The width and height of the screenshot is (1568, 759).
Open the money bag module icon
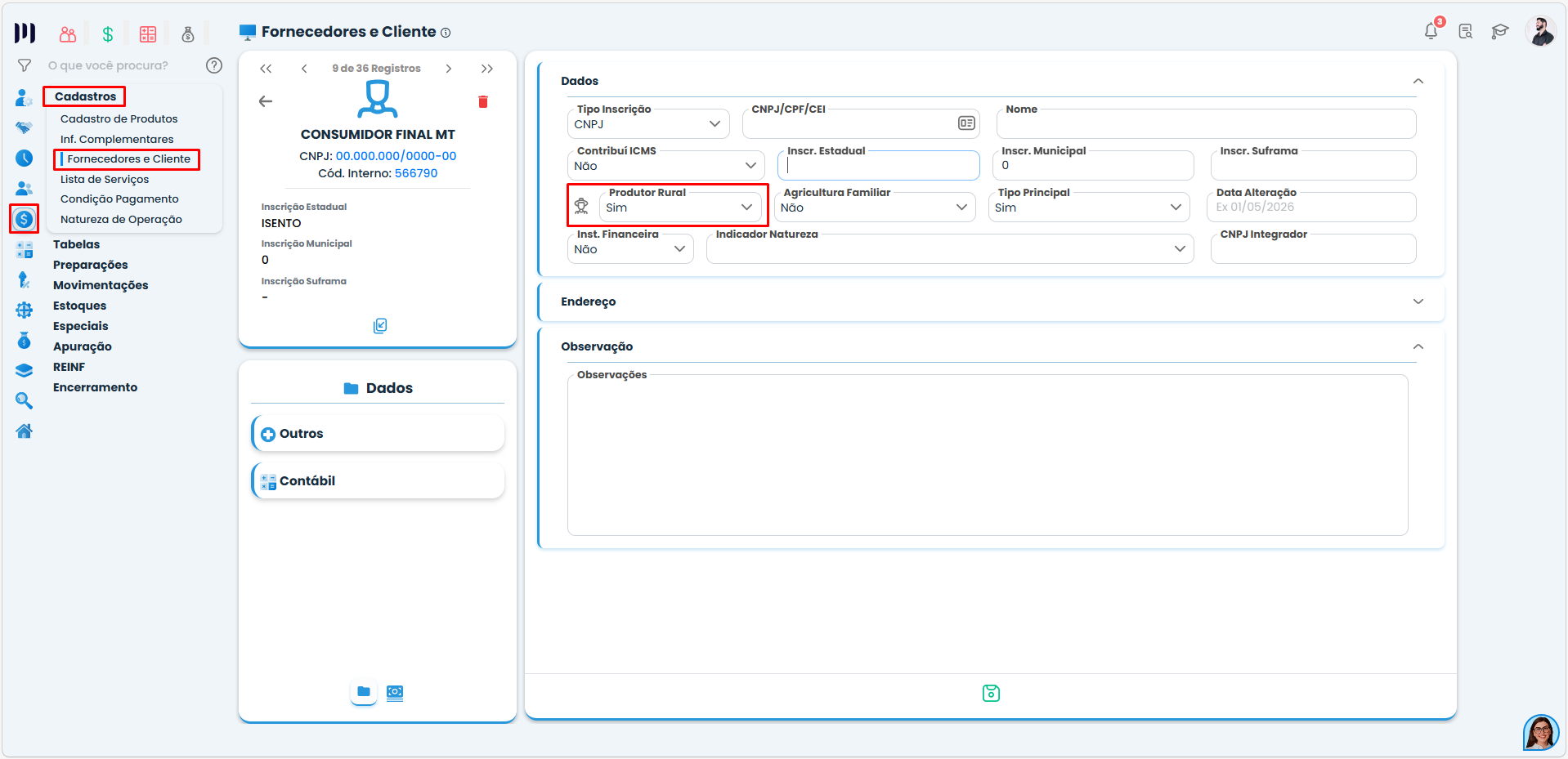[188, 33]
